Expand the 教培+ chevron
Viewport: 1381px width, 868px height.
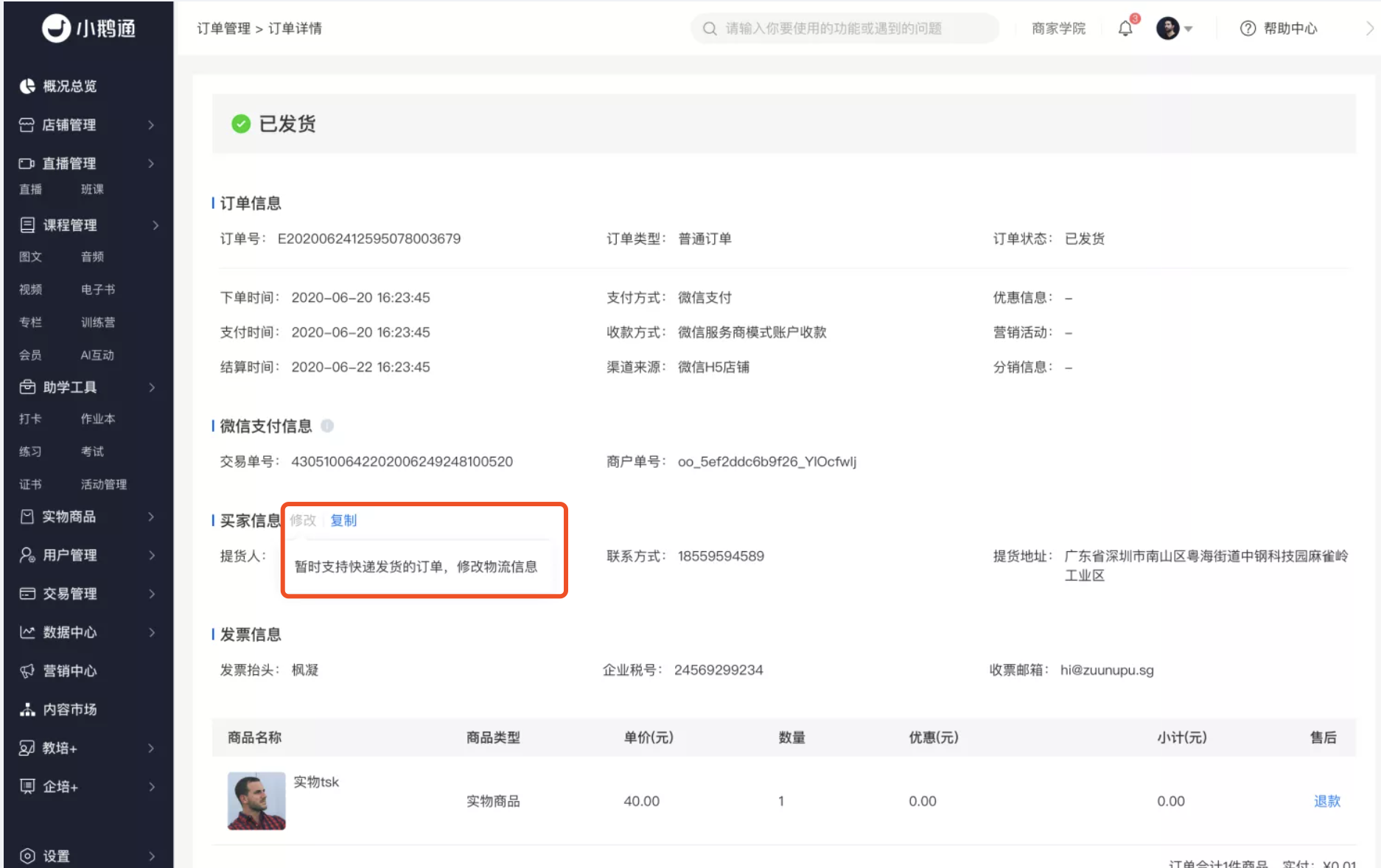pyautogui.click(x=151, y=748)
